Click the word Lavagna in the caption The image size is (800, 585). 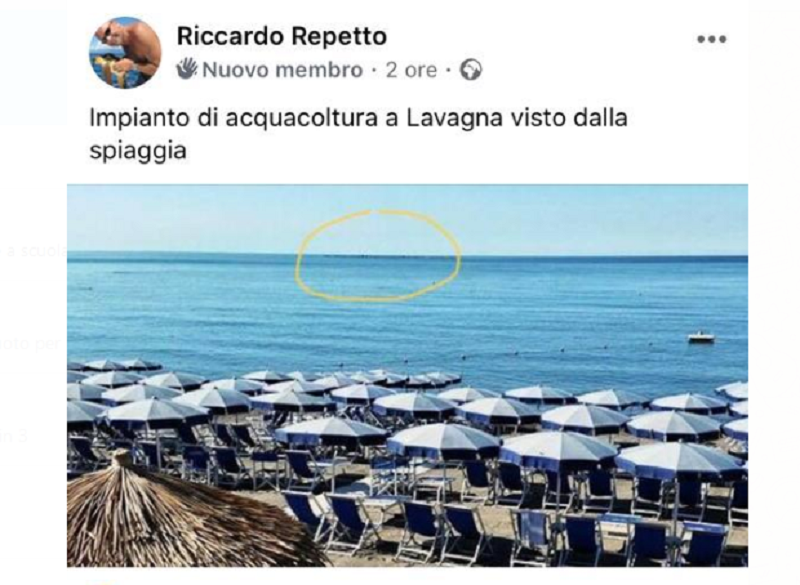click(x=455, y=118)
